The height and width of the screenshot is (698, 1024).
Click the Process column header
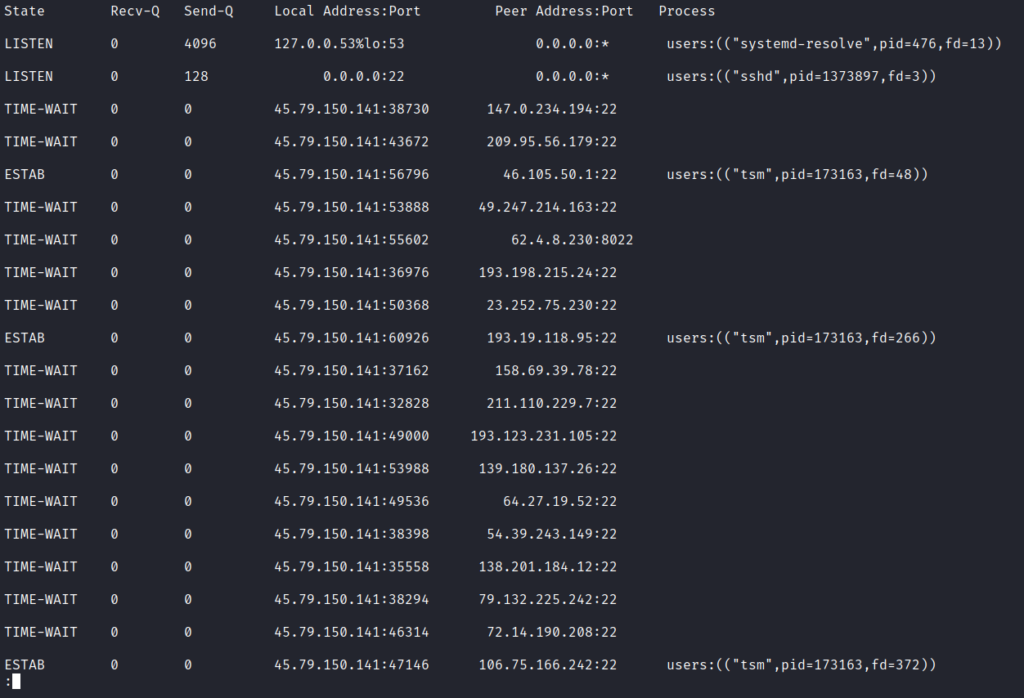(x=686, y=11)
